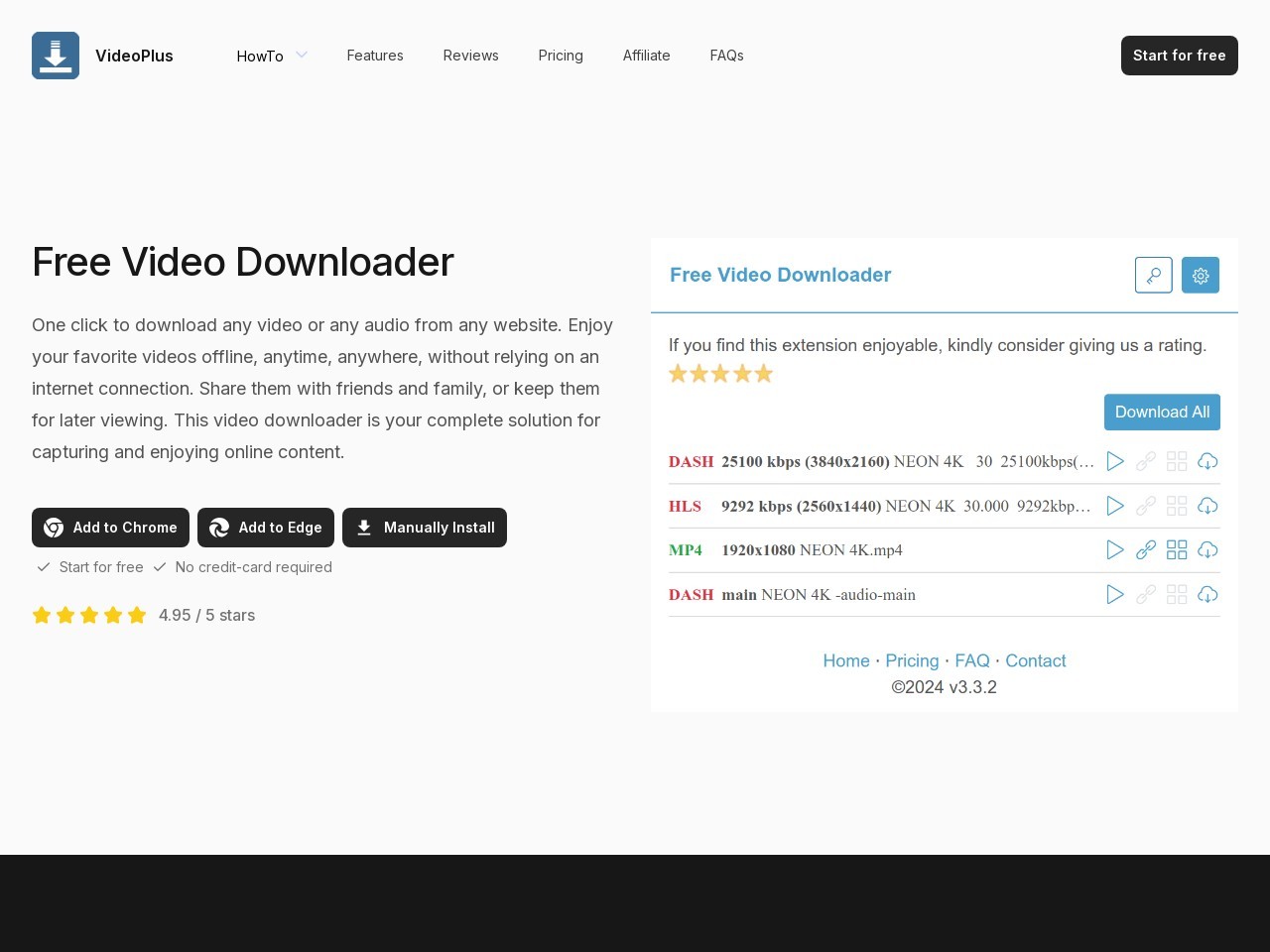
Task: Click the VideoPlus download logo icon
Action: tap(56, 56)
